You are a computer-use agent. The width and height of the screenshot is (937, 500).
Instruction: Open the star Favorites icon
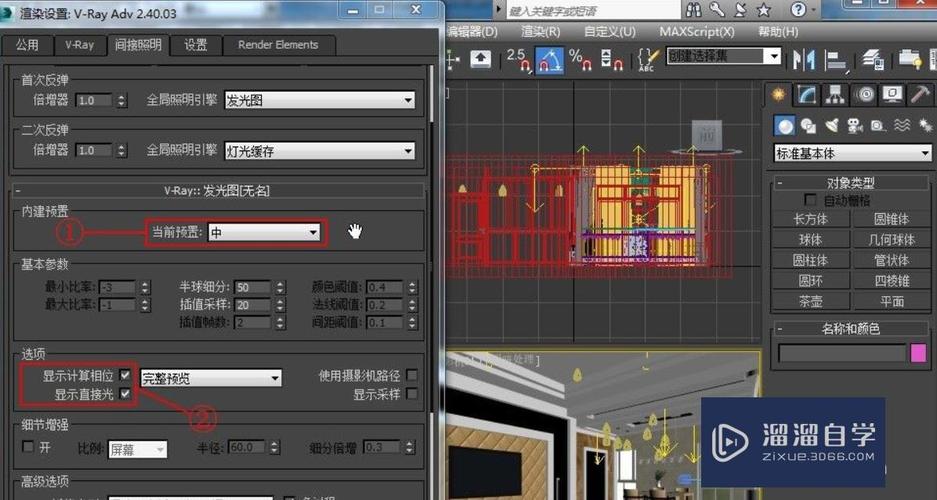[763, 10]
